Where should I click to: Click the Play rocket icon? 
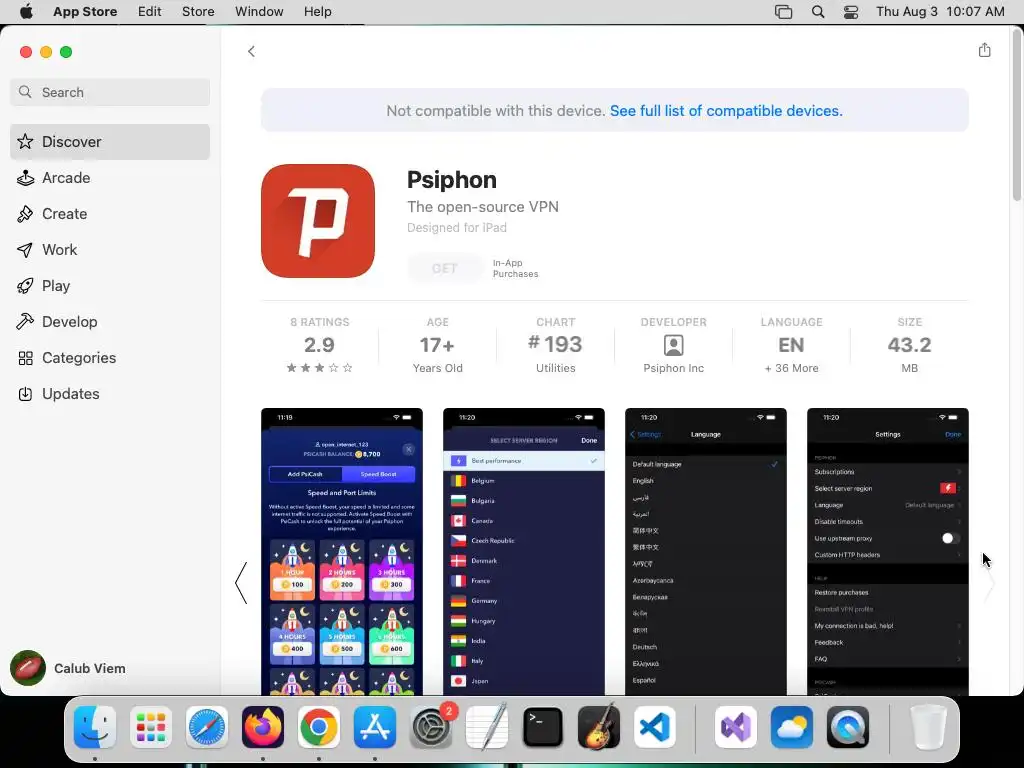click(x=25, y=285)
